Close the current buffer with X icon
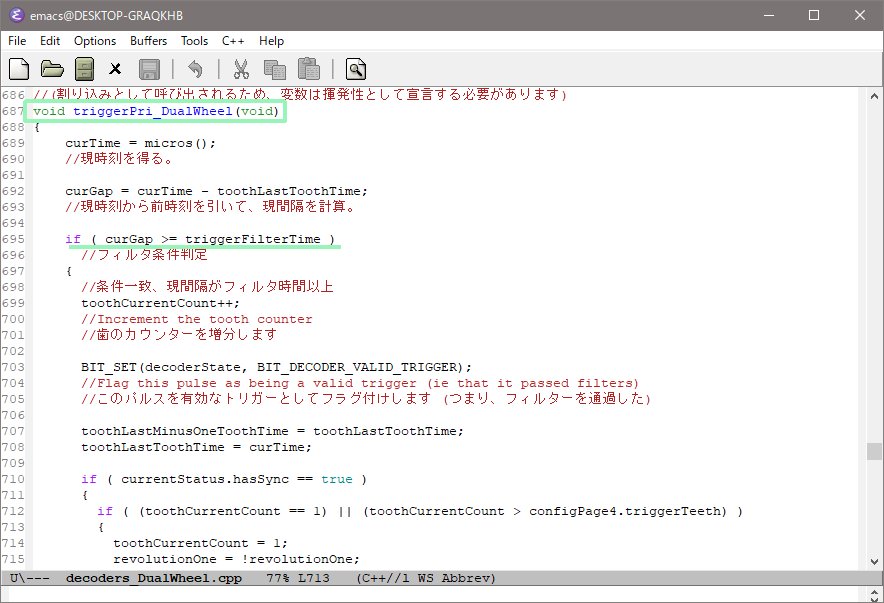The width and height of the screenshot is (884, 603). click(x=116, y=69)
